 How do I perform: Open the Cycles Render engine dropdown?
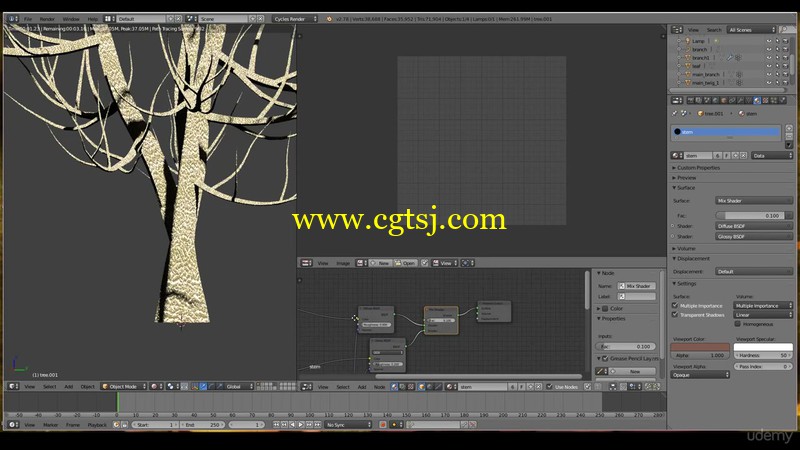click(294, 19)
